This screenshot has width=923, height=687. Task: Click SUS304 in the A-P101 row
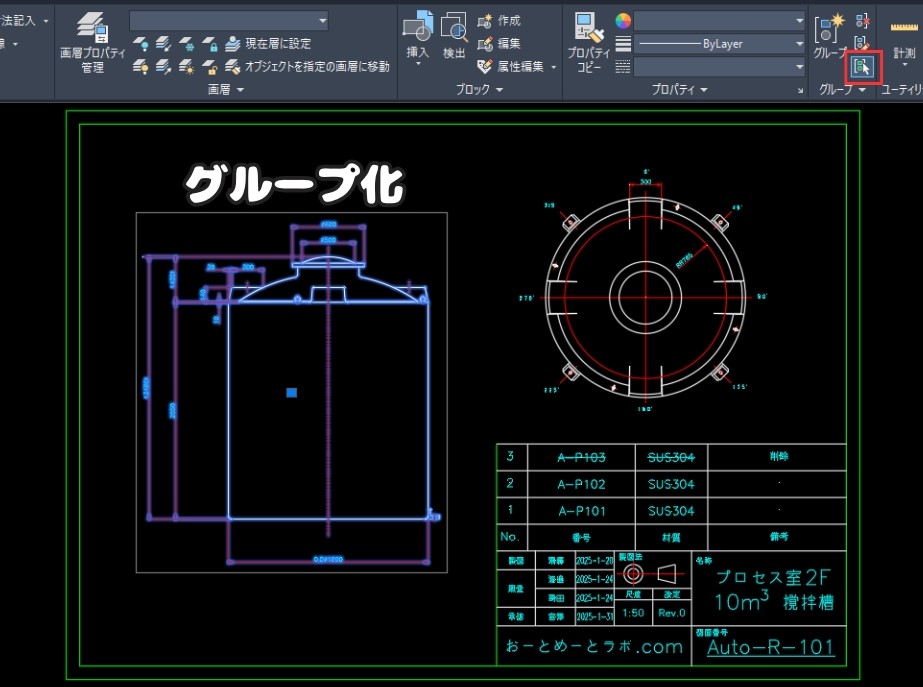point(671,511)
